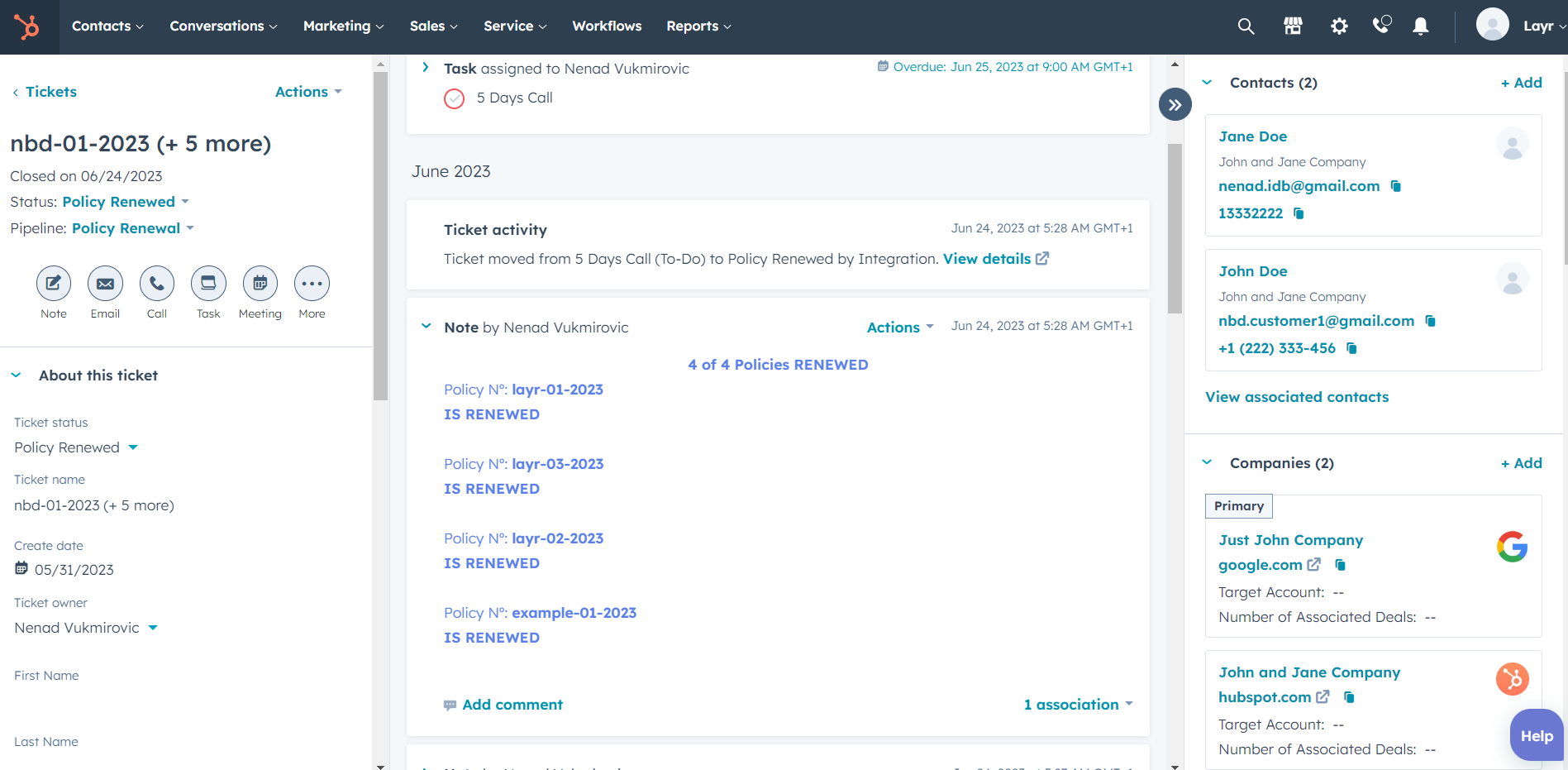The height and width of the screenshot is (770, 1568).
Task: Click View associated contacts link
Action: point(1296,397)
